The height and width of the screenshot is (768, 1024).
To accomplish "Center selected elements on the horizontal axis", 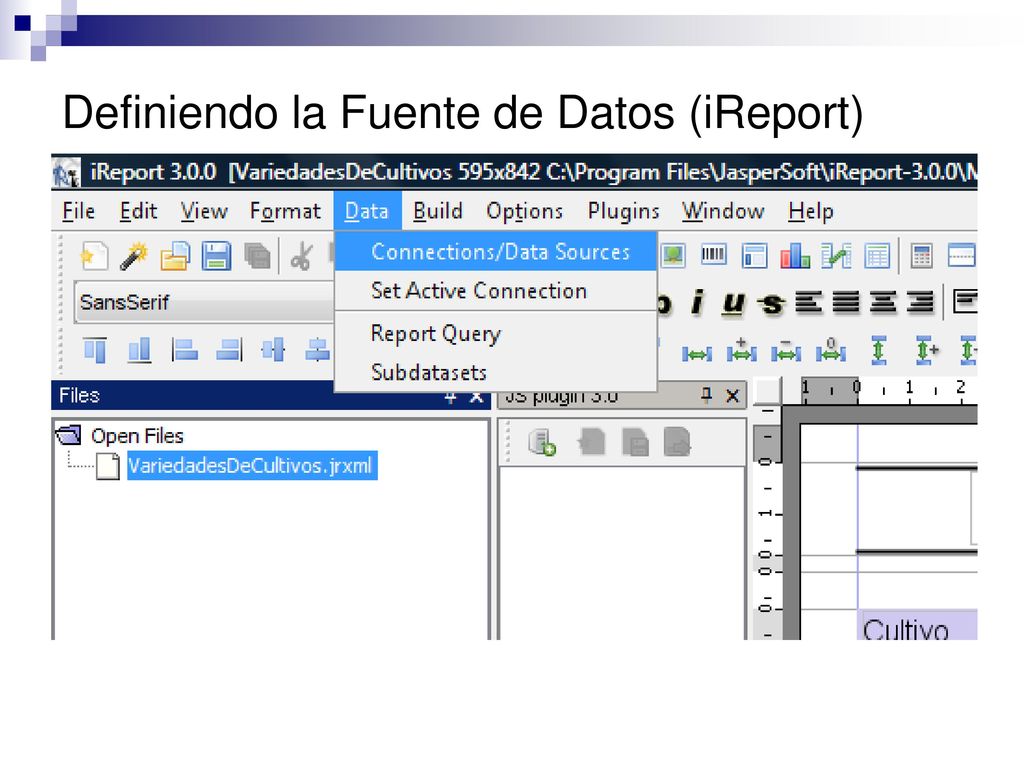I will (317, 350).
